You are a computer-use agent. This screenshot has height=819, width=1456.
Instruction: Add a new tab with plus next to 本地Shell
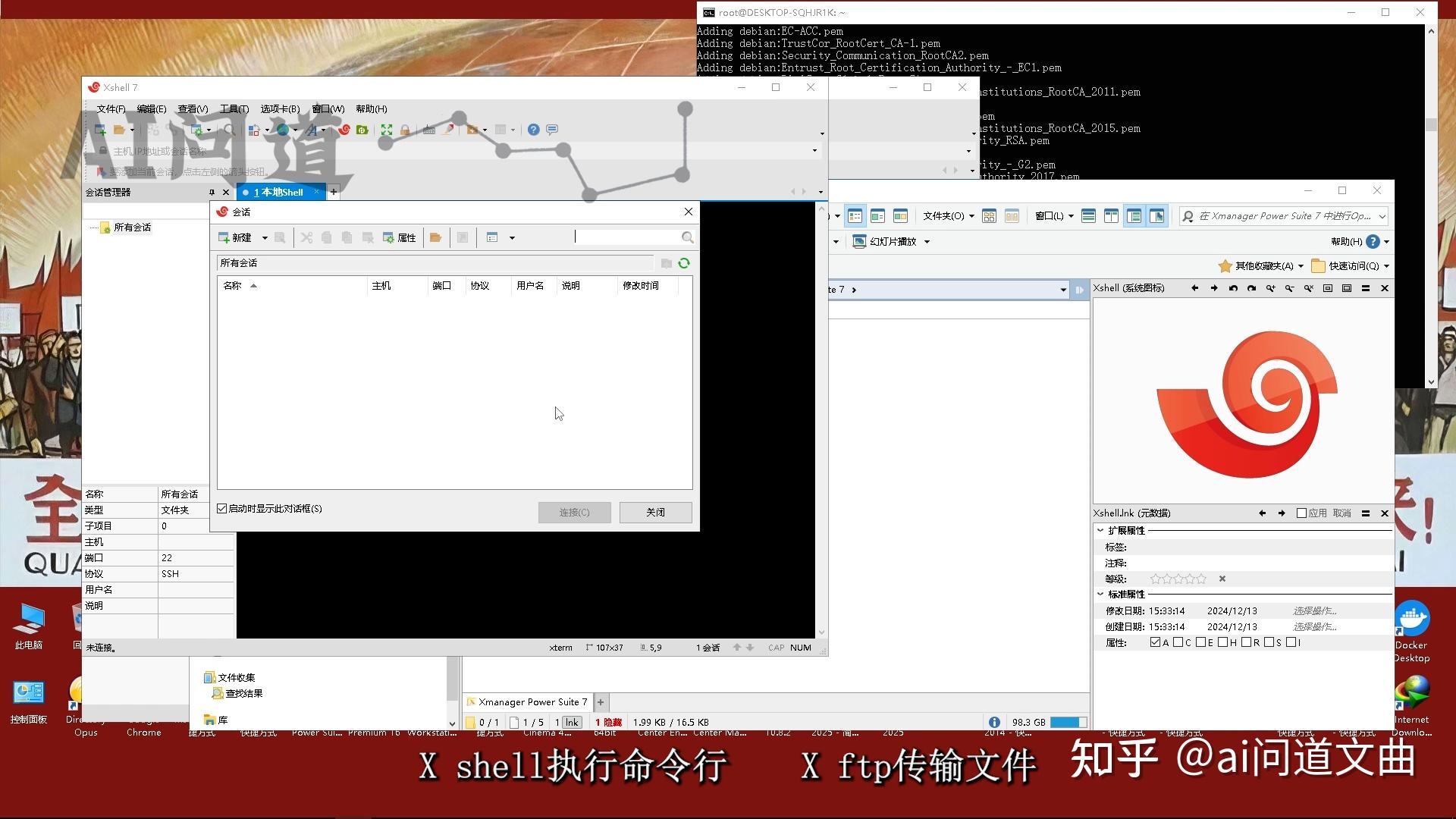334,193
